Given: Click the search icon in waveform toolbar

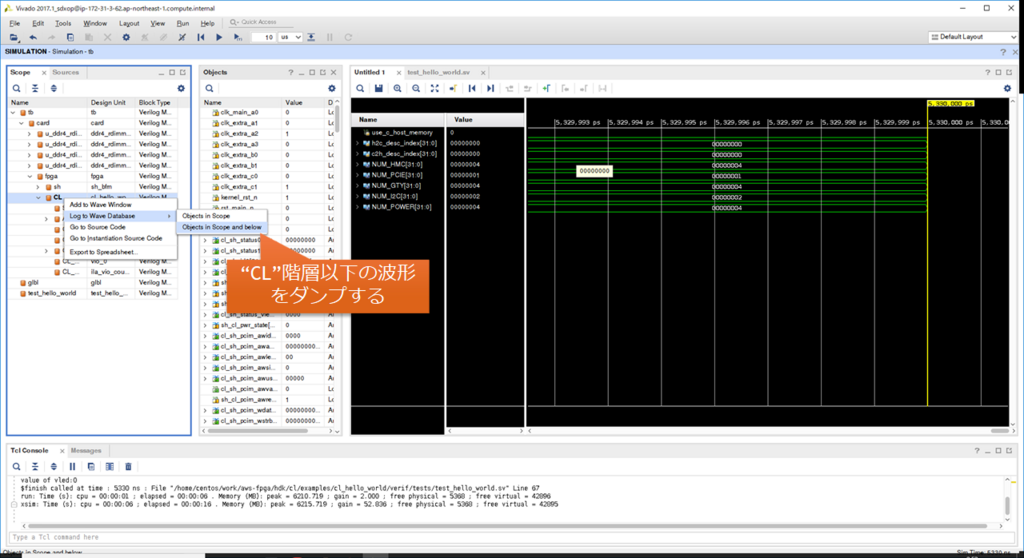Looking at the screenshot, I should click(360, 88).
